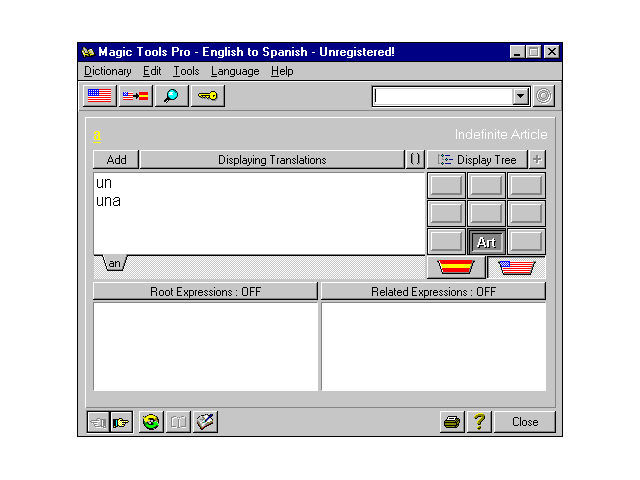Click the golden key registration icon
The image size is (640, 480).
pyautogui.click(x=207, y=96)
